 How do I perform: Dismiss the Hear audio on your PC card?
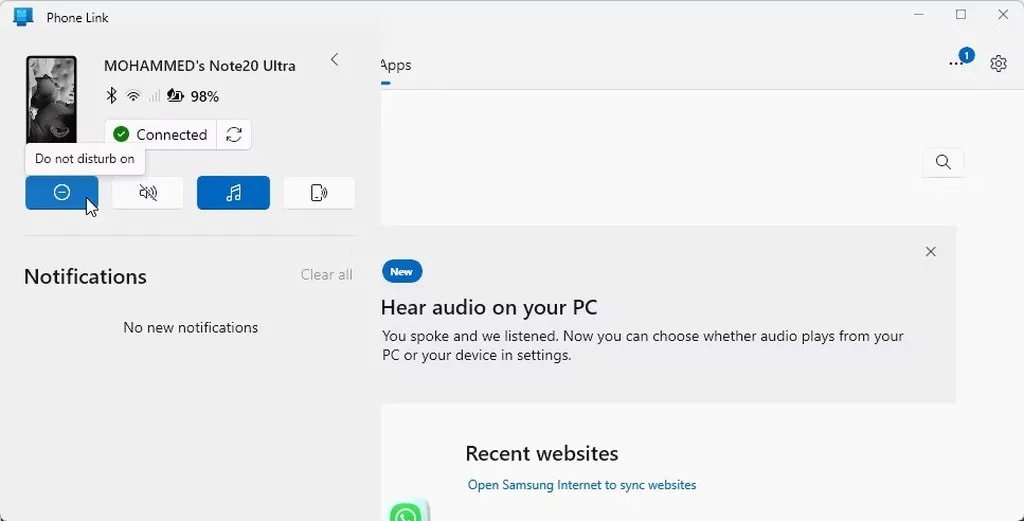(x=931, y=252)
